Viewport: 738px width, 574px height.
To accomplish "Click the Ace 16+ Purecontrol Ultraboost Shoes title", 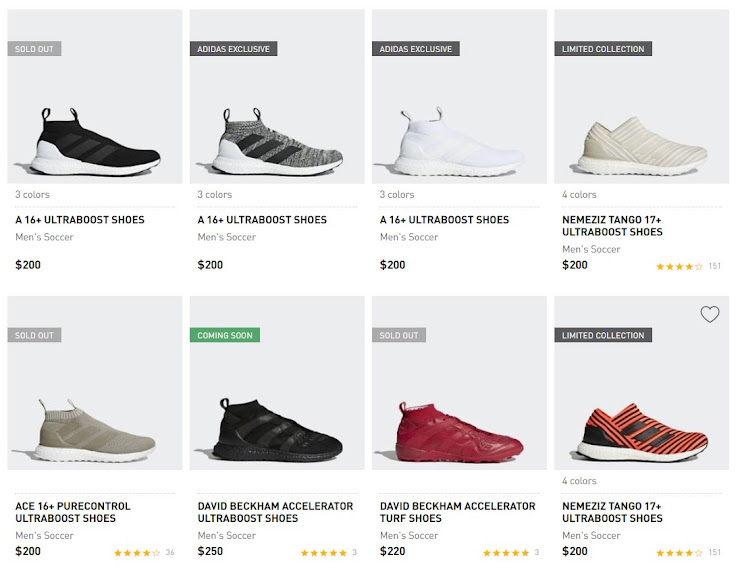I will click(x=73, y=512).
